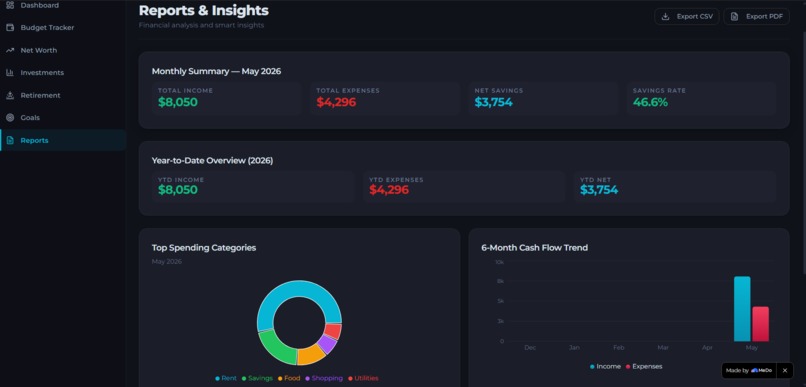806x387 pixels.
Task: Toggle the Expenses series in cash flow legend
Action: click(643, 366)
